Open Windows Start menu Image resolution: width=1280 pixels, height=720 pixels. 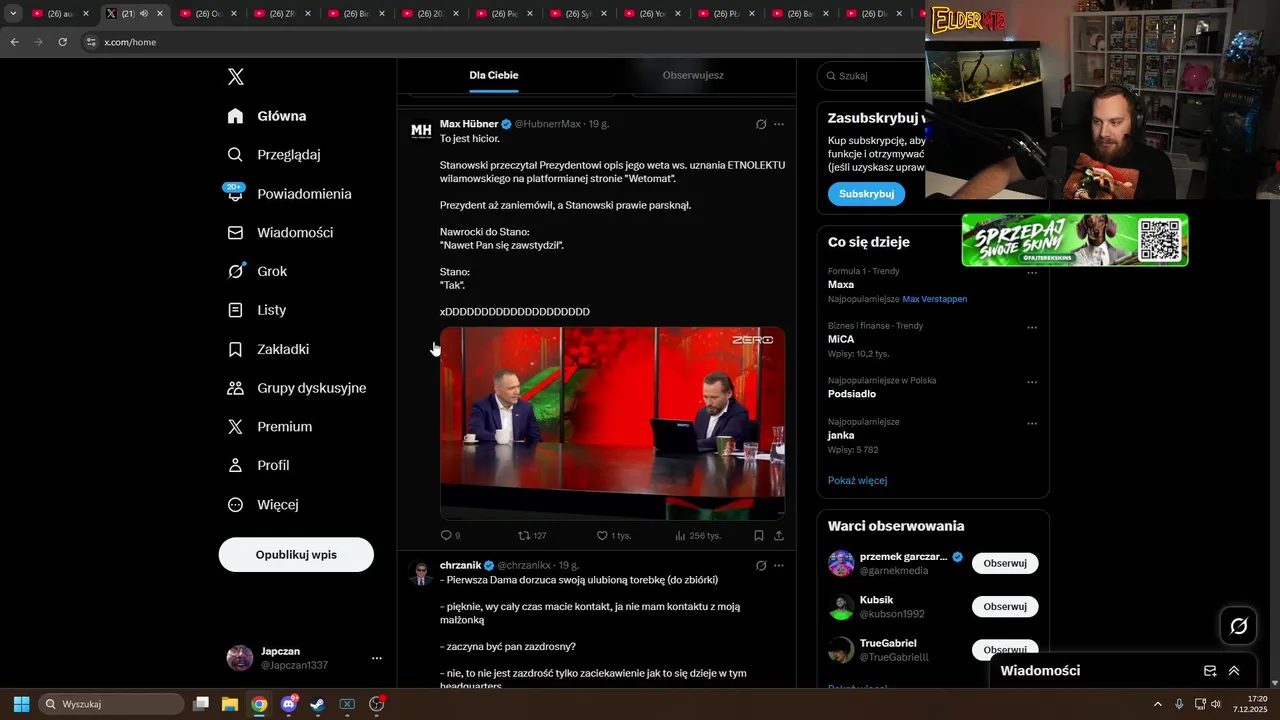pyautogui.click(x=21, y=704)
